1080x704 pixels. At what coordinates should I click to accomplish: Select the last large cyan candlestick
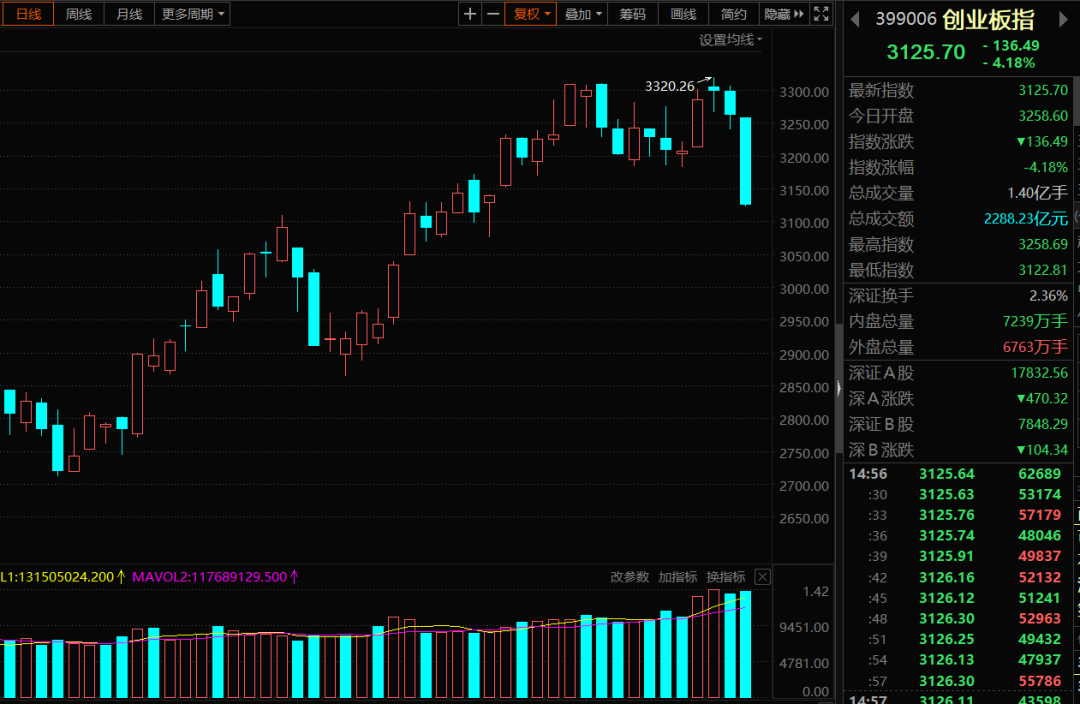745,161
